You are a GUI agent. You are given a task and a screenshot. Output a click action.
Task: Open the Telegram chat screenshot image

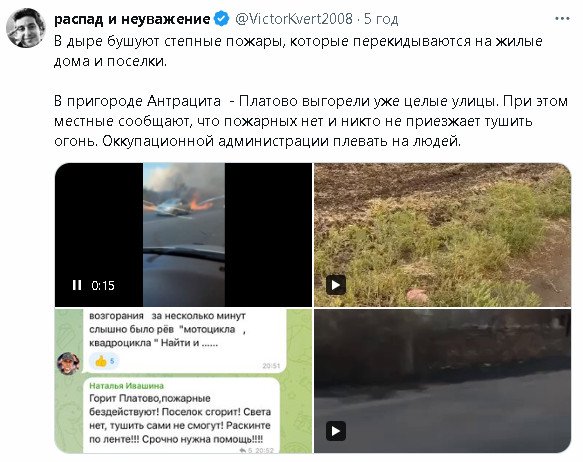point(183,381)
